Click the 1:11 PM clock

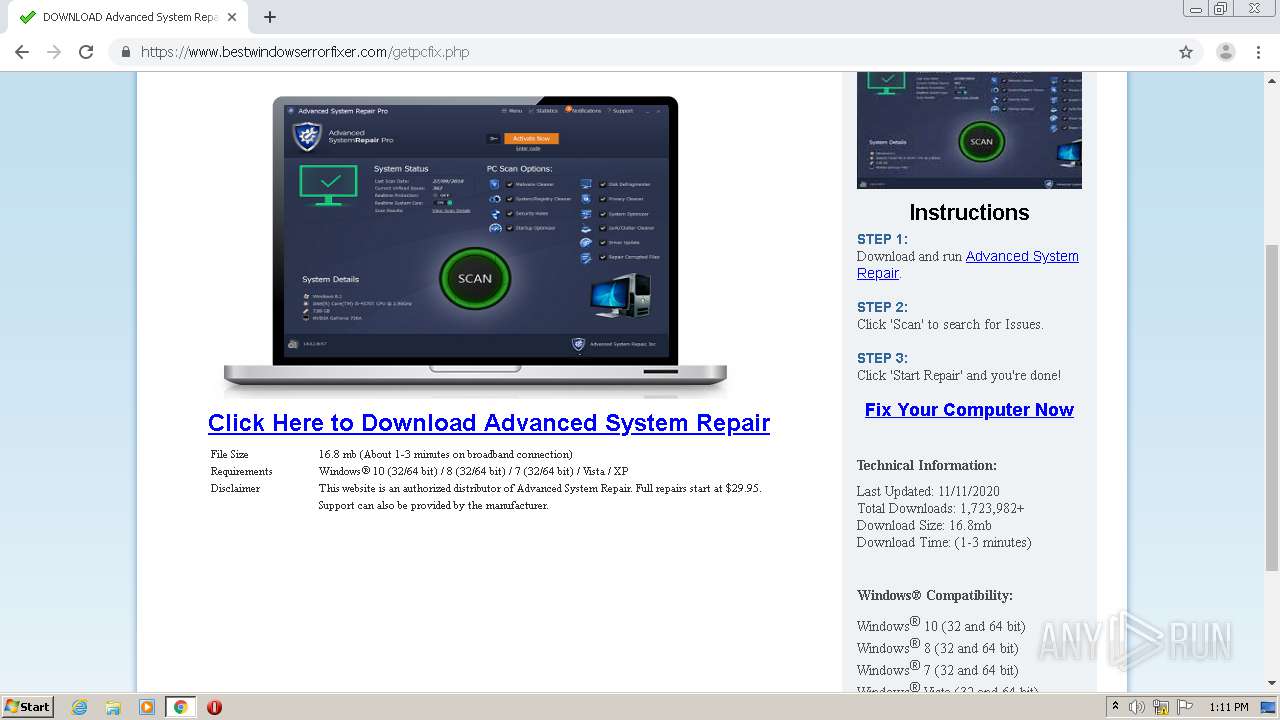point(1228,707)
